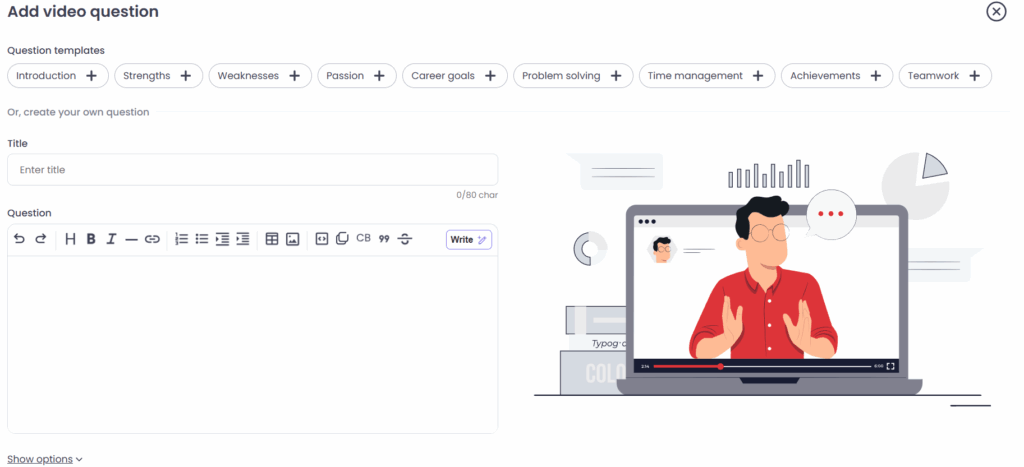Add the Introduction question template
Screen dimensions: 1024x467
(x=57, y=76)
